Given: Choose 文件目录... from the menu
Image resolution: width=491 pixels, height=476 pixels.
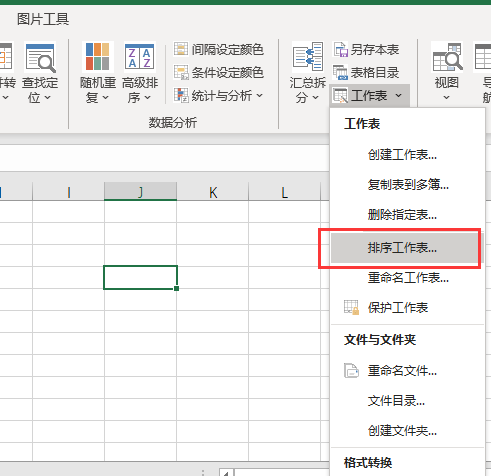Looking at the screenshot, I should pos(407,401).
